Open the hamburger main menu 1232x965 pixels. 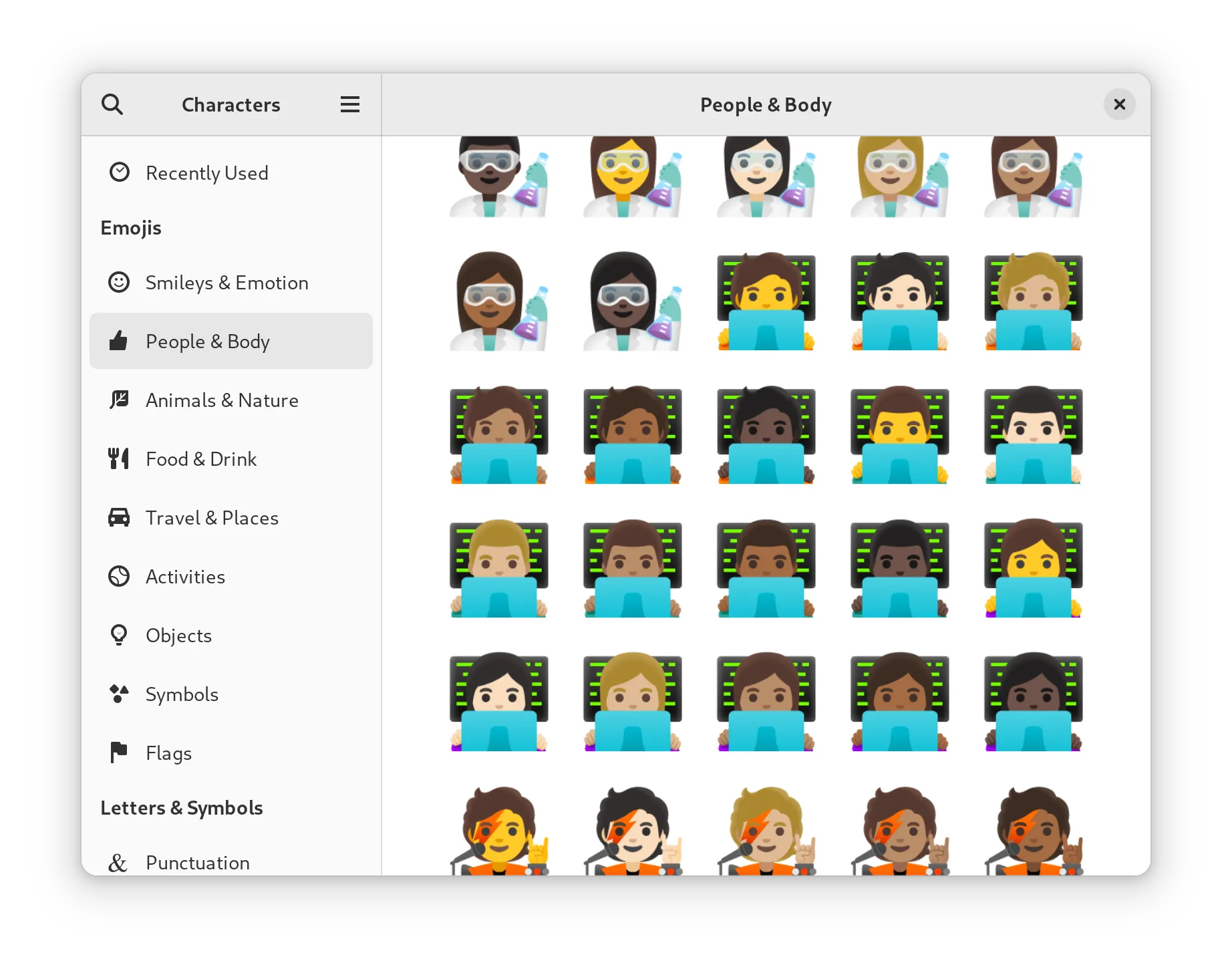[x=349, y=104]
